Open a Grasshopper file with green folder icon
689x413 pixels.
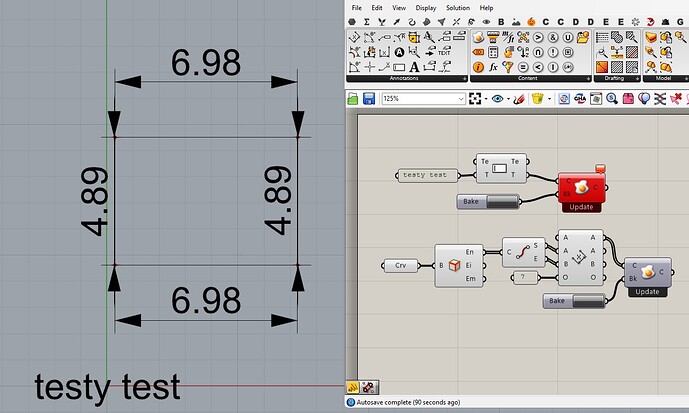[x=353, y=98]
